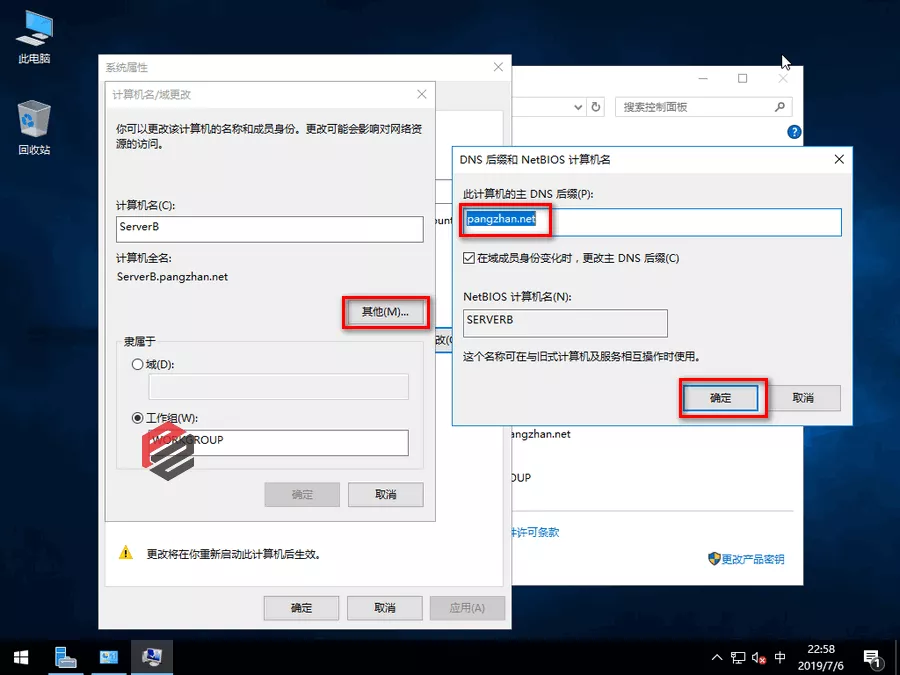Open the Windows Start menu
This screenshot has width=900, height=675.
click(21, 657)
